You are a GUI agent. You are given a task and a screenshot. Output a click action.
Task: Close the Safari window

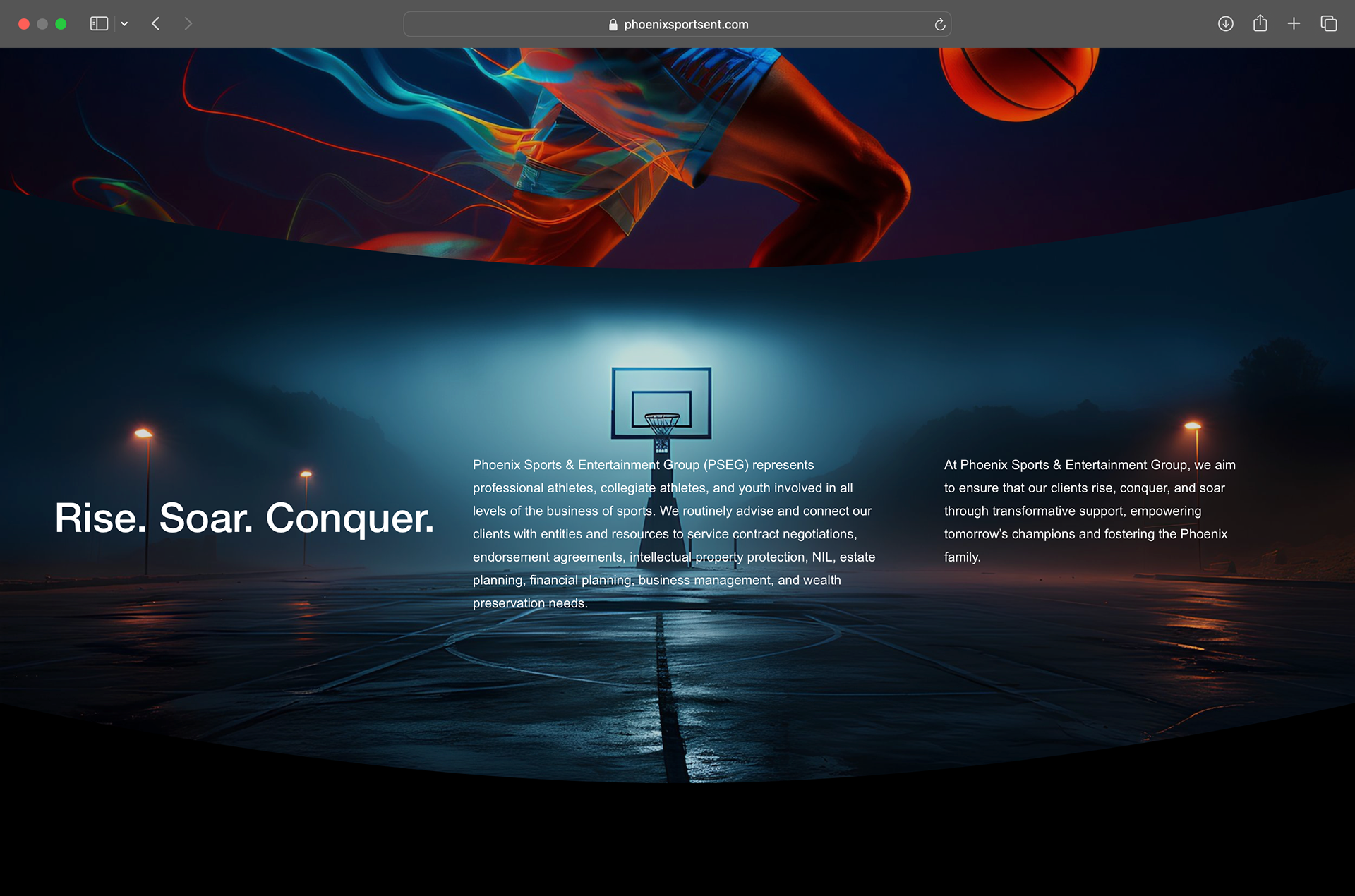pyautogui.click(x=23, y=24)
